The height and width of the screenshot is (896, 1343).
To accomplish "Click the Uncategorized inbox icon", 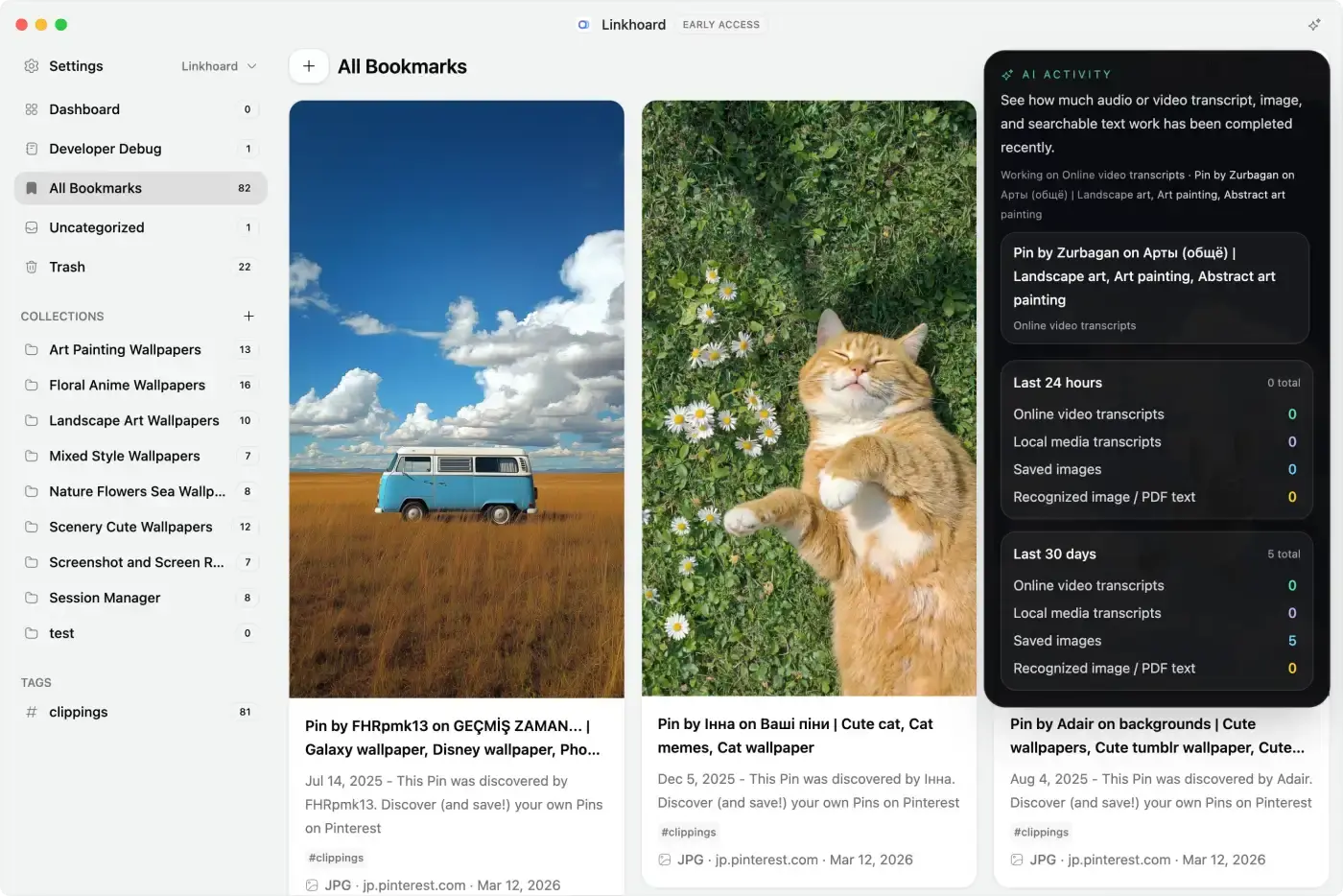I will [x=32, y=227].
